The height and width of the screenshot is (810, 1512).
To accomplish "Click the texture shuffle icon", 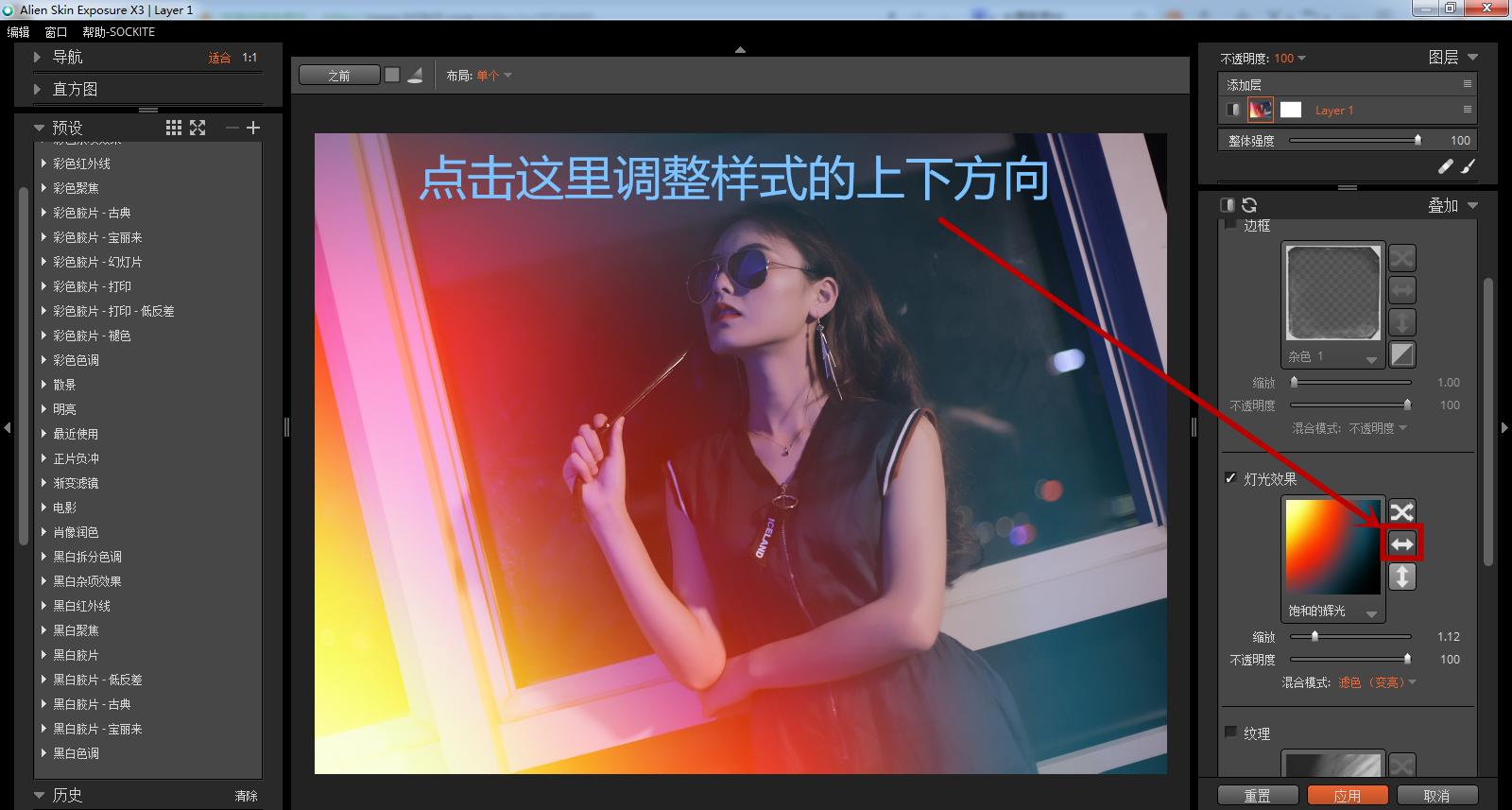I will (x=1402, y=764).
